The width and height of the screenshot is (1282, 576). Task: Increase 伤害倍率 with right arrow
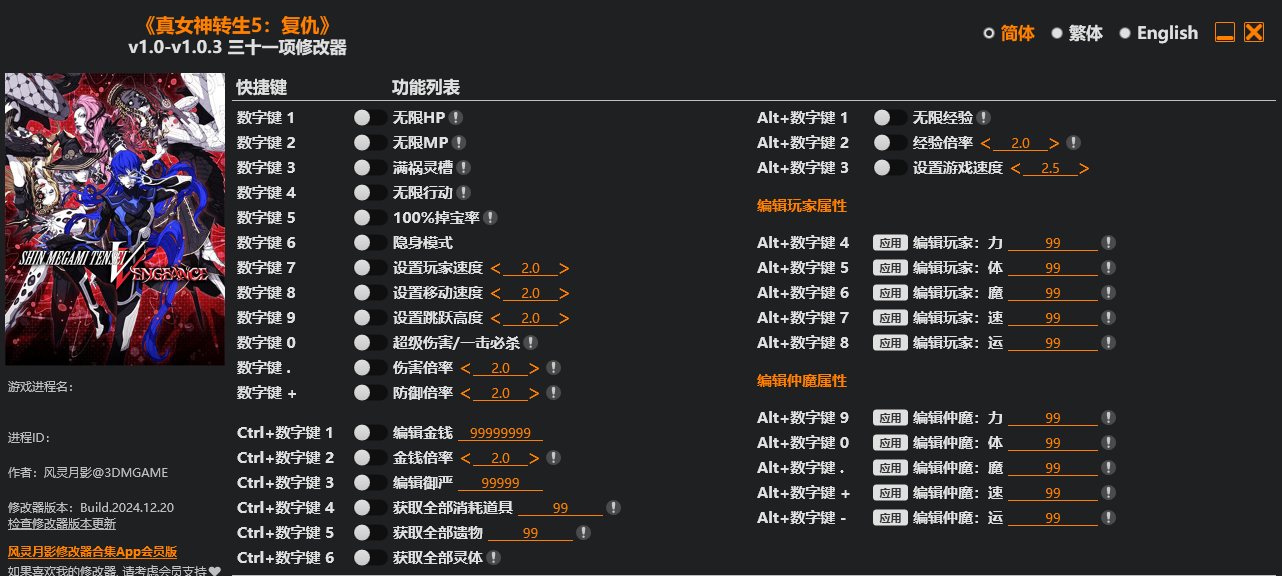tap(534, 368)
